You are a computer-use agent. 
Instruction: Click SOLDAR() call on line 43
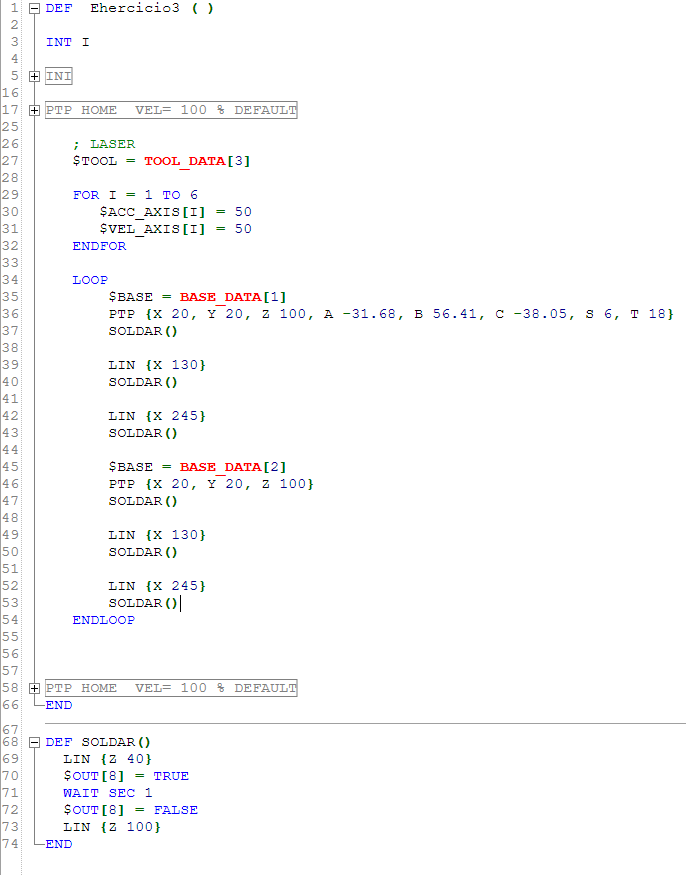pyautogui.click(x=143, y=433)
